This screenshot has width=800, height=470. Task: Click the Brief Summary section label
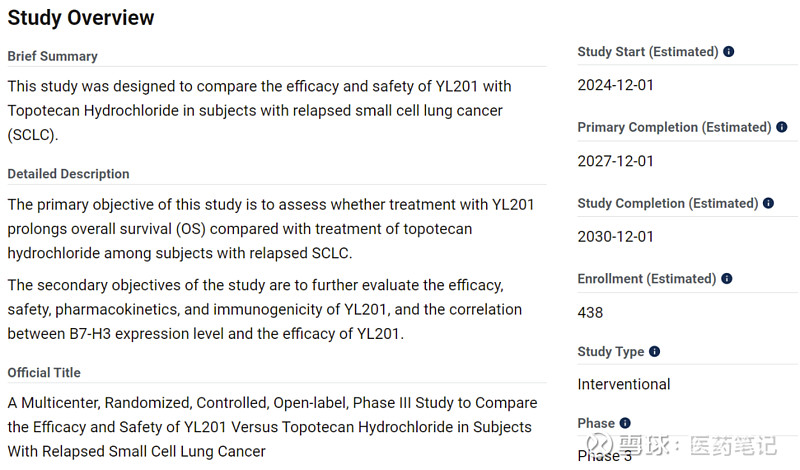(x=53, y=56)
